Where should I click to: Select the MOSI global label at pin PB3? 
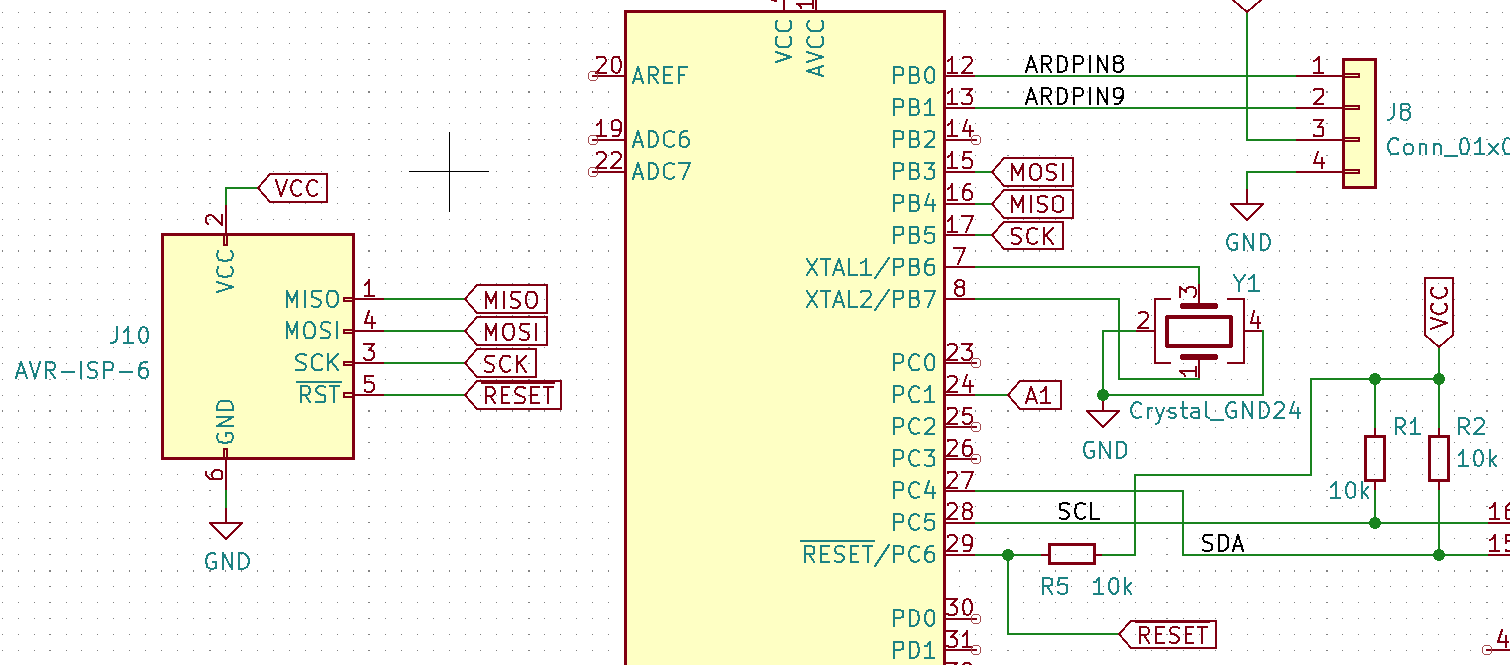pos(1034,172)
